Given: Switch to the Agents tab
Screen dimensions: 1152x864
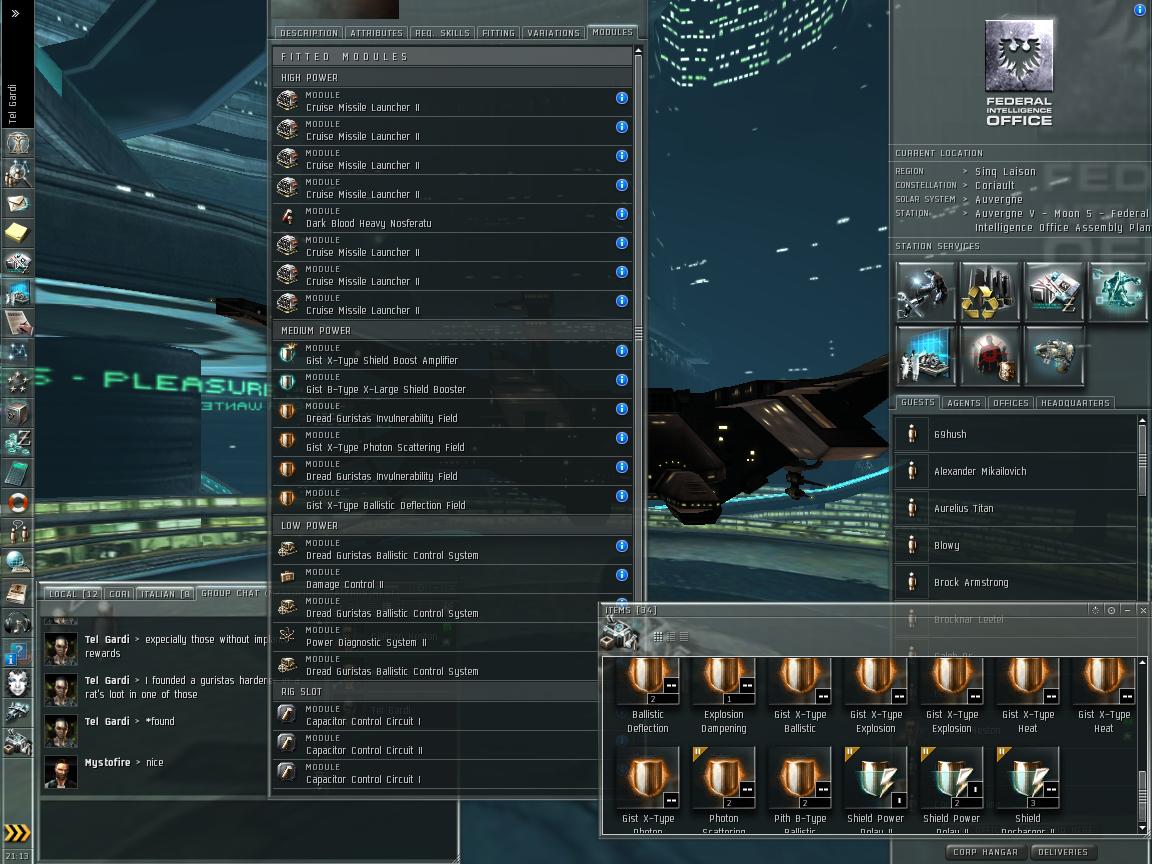Looking at the screenshot, I should [x=964, y=403].
